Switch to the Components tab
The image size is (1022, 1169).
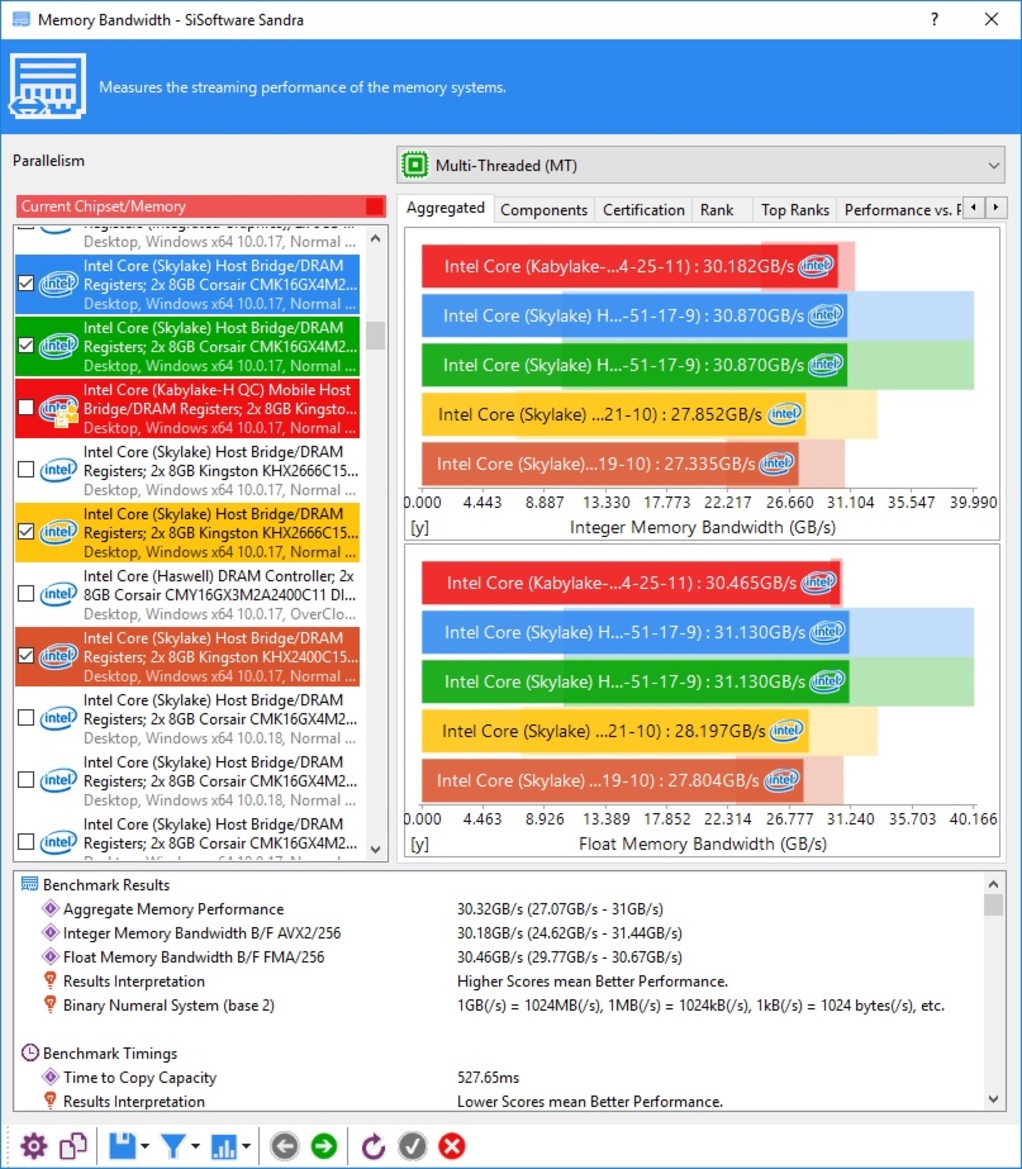click(x=543, y=210)
